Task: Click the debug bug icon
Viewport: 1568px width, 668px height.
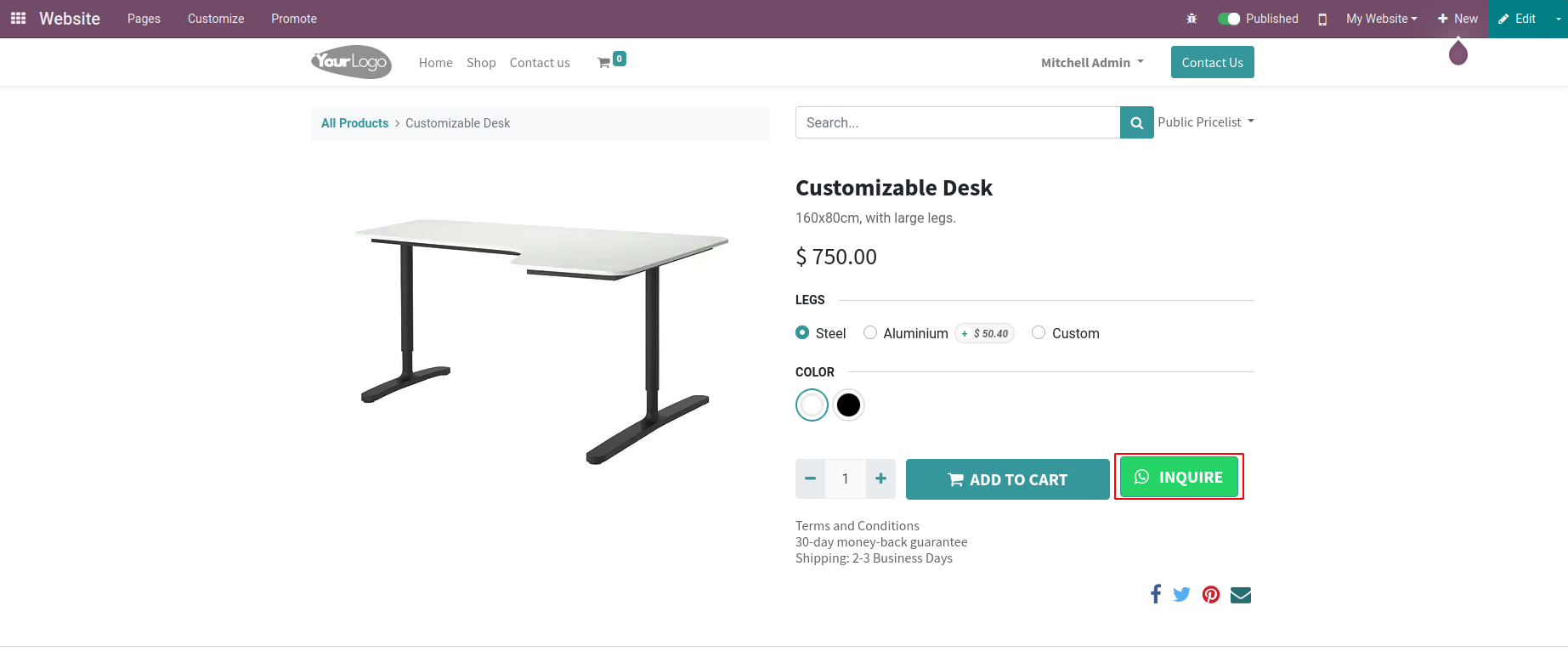Action: click(x=1192, y=19)
